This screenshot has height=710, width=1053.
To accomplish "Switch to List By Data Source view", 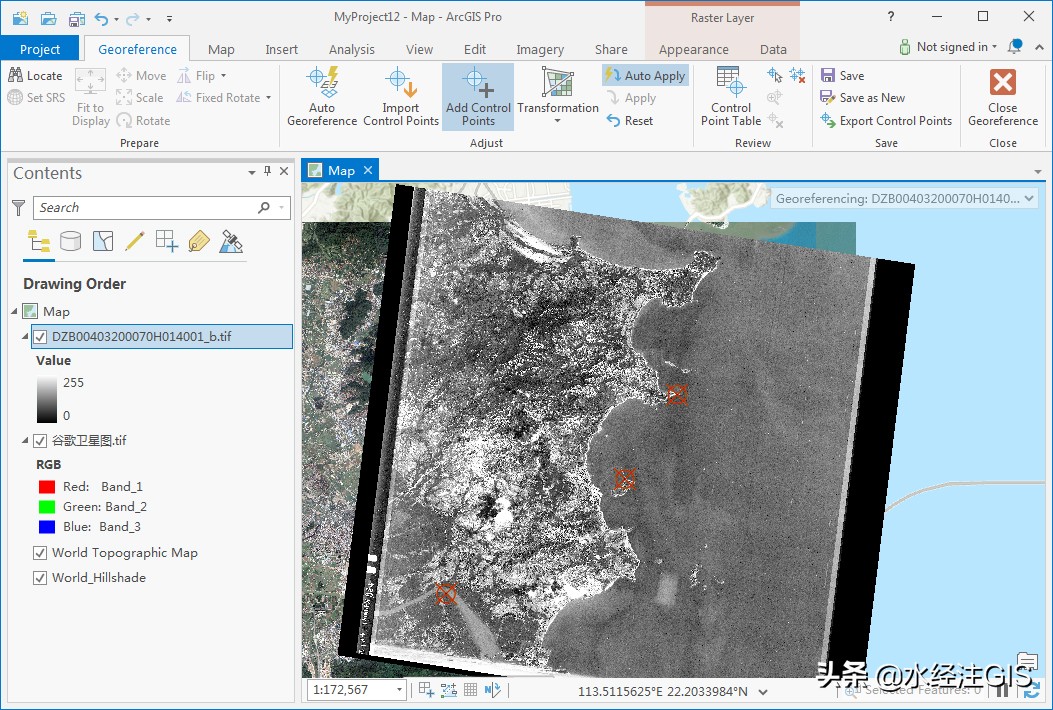I will pyautogui.click(x=71, y=241).
